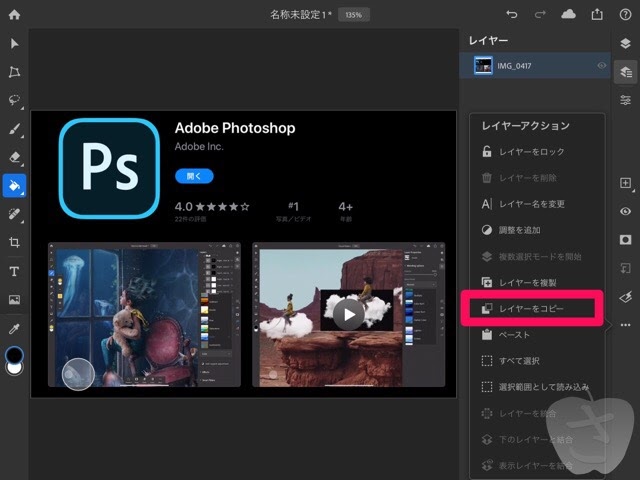The image size is (640, 480).
Task: Choose 選択範囲として読み込み menu entry
Action: tap(537, 387)
